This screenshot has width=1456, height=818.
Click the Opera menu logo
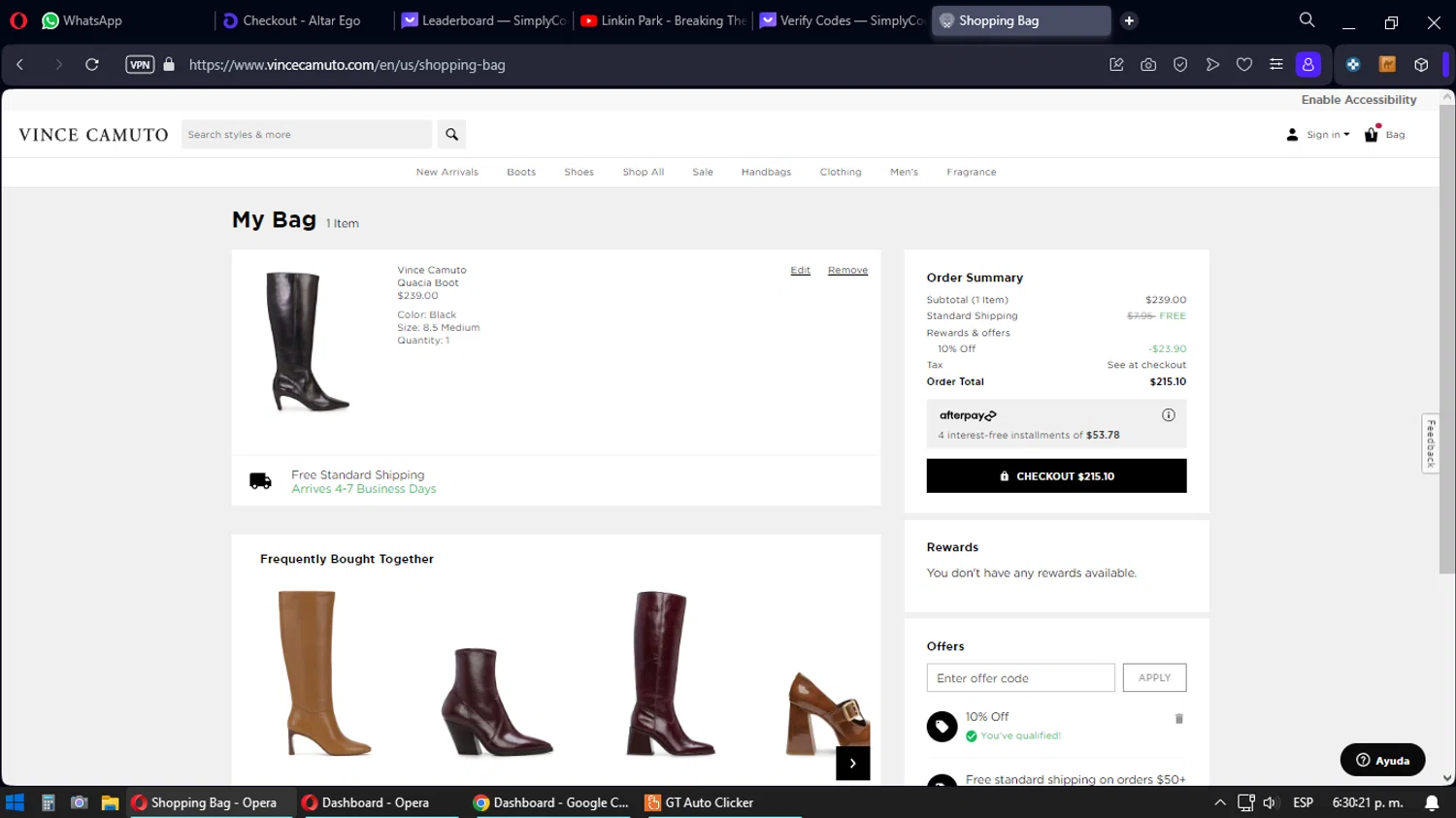18,20
